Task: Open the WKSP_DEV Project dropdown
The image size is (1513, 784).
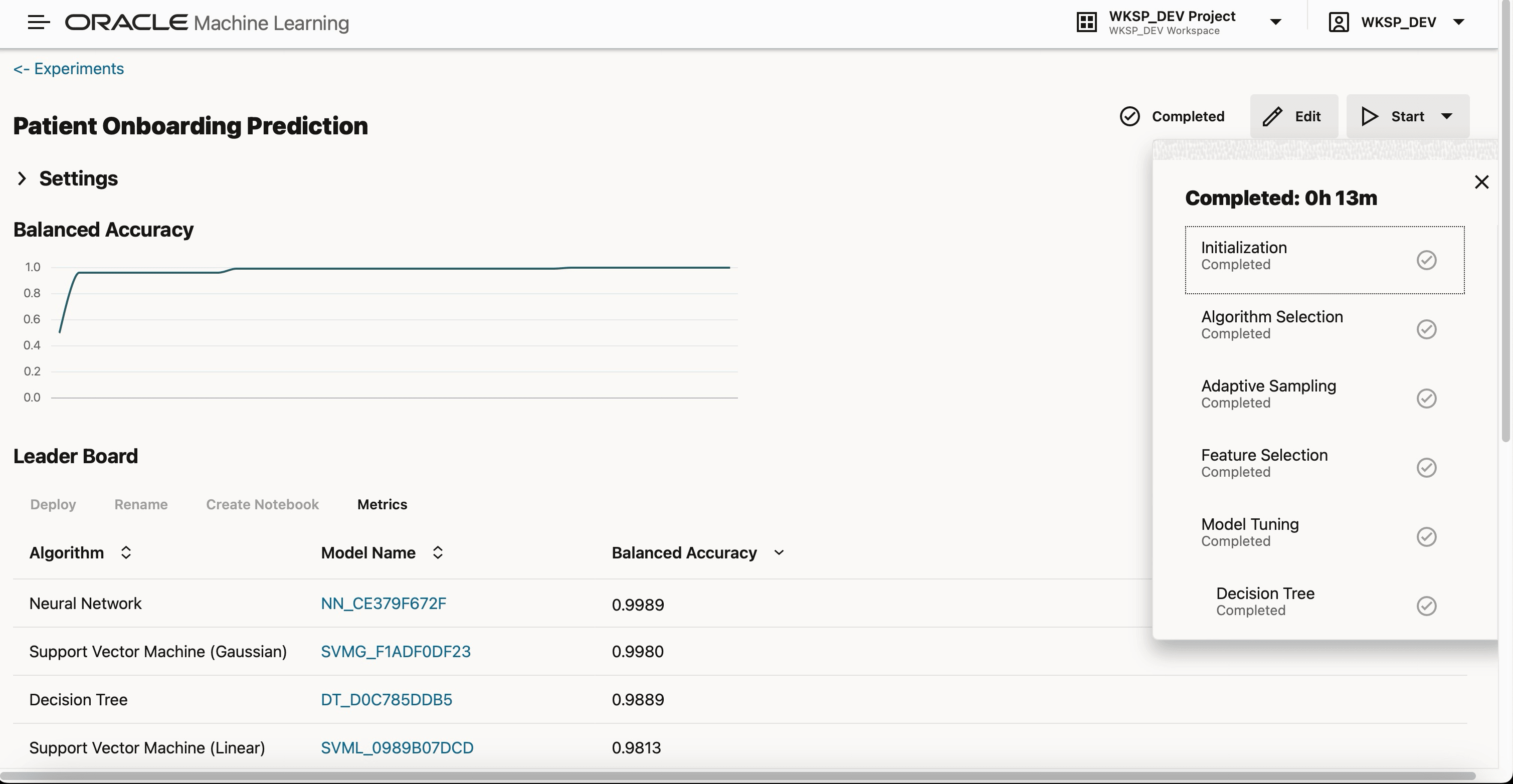Action: pyautogui.click(x=1275, y=23)
